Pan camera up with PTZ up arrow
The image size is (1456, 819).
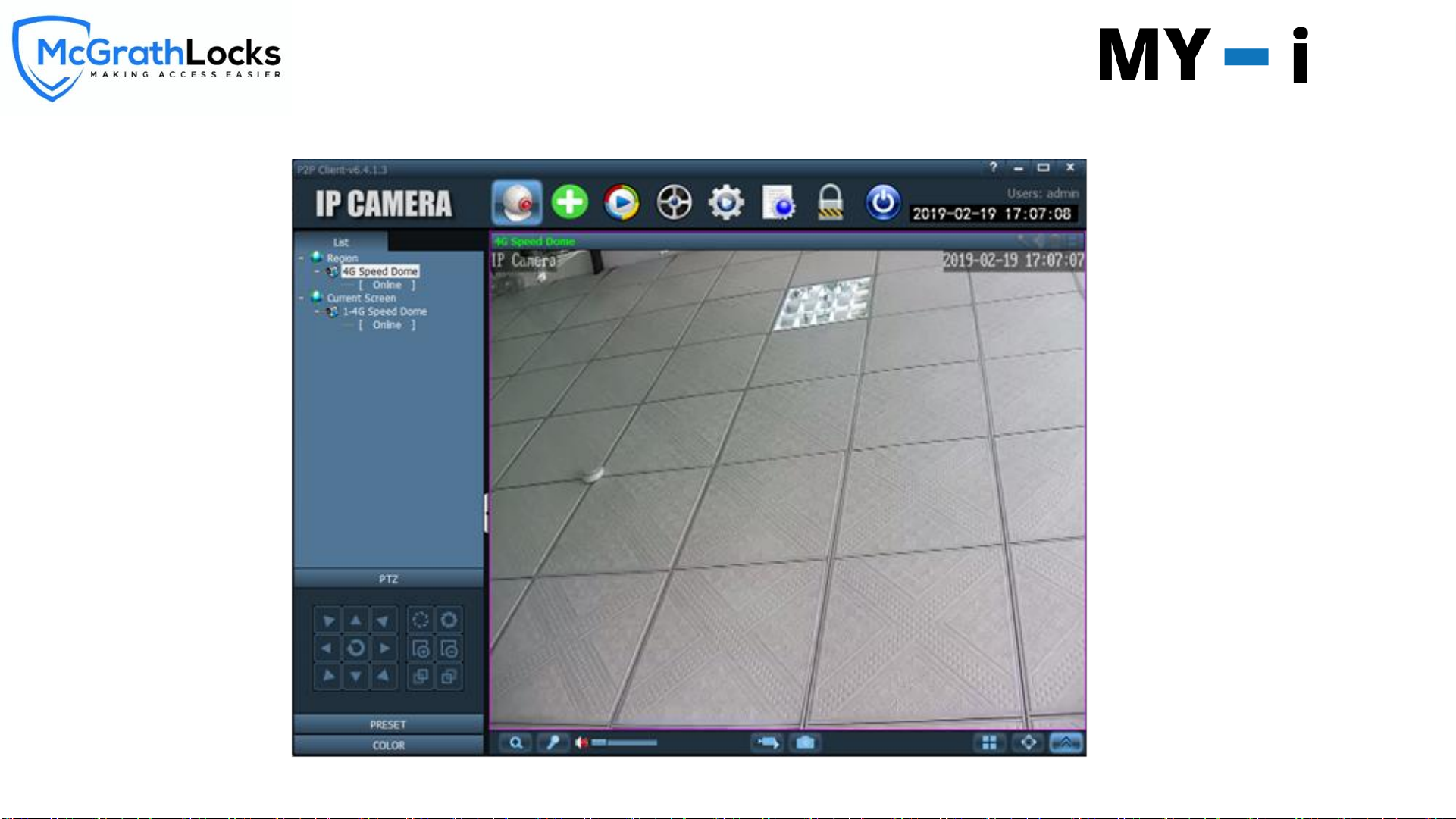pyautogui.click(x=355, y=621)
